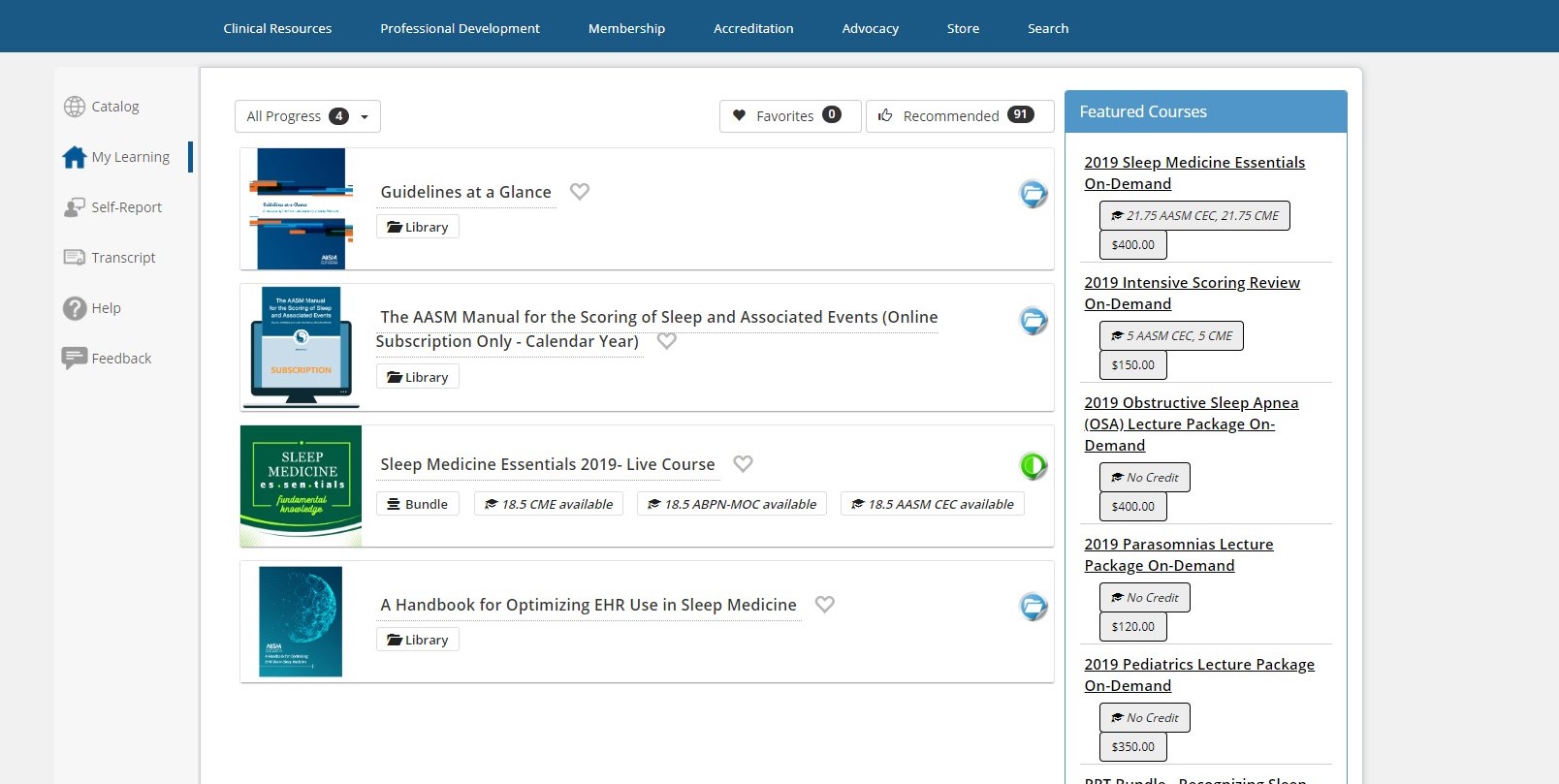Open 2019 Pediatrics Lecture Package On-Demand link
The image size is (1559, 784).
click(x=1199, y=675)
